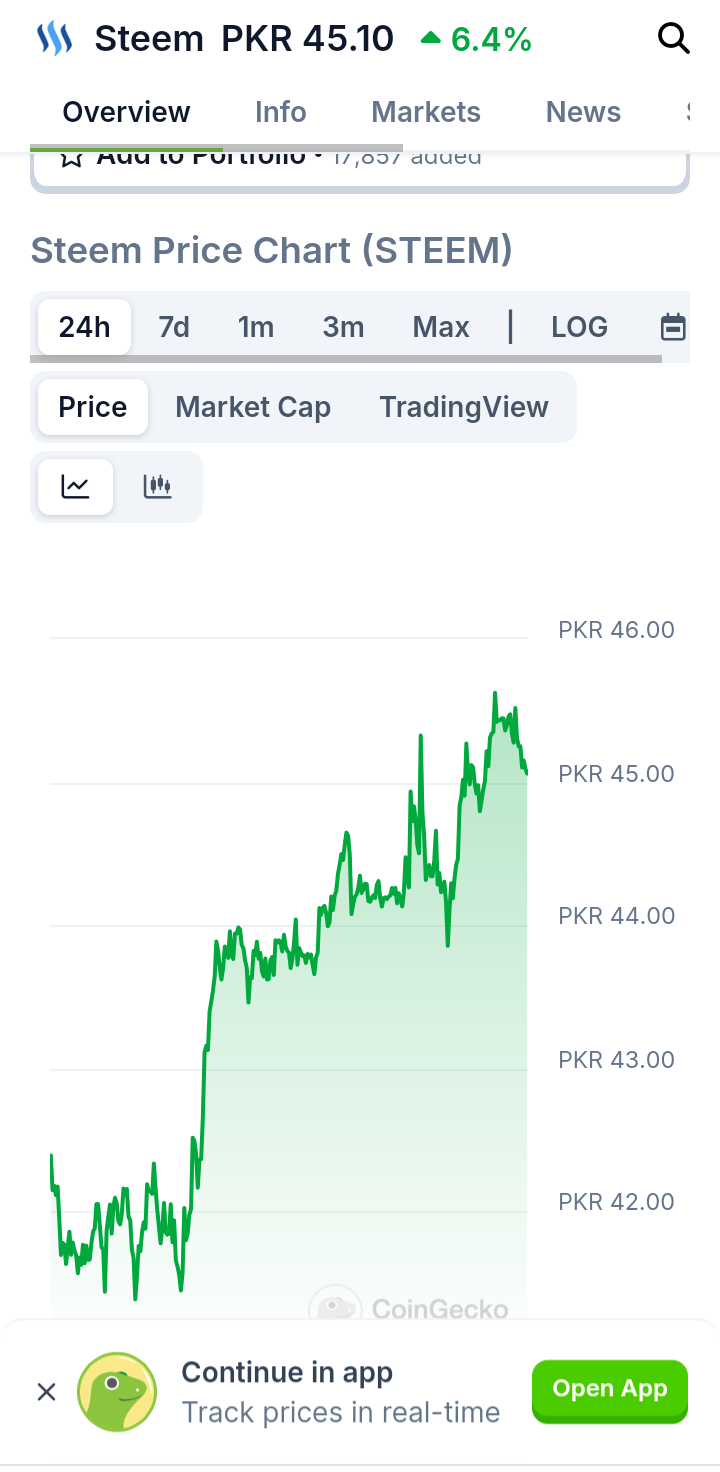
Task: Tap the Steem logo icon
Action: [55, 39]
